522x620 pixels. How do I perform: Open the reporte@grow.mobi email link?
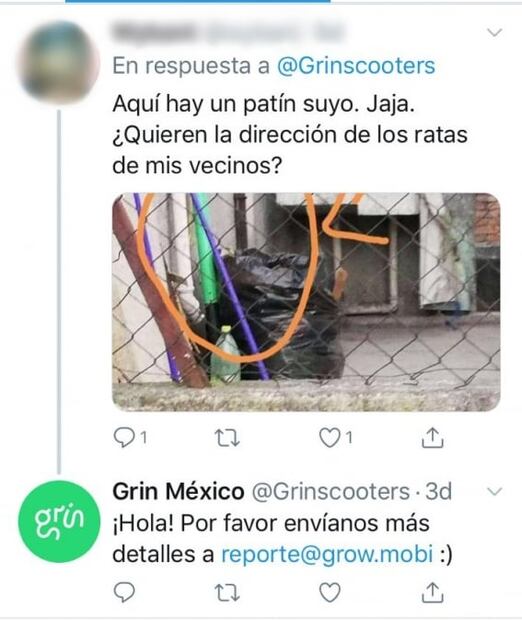327,554
